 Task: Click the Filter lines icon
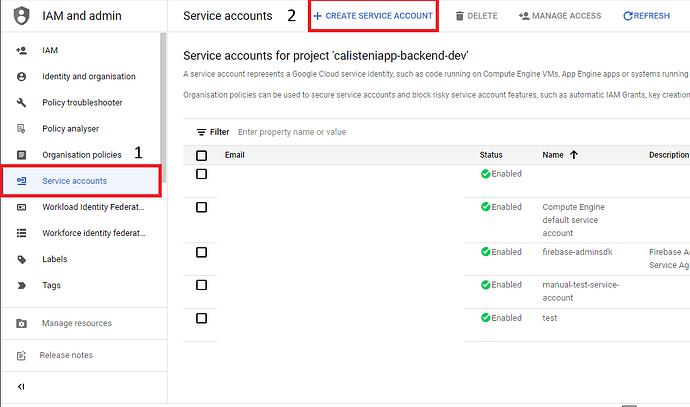201,132
